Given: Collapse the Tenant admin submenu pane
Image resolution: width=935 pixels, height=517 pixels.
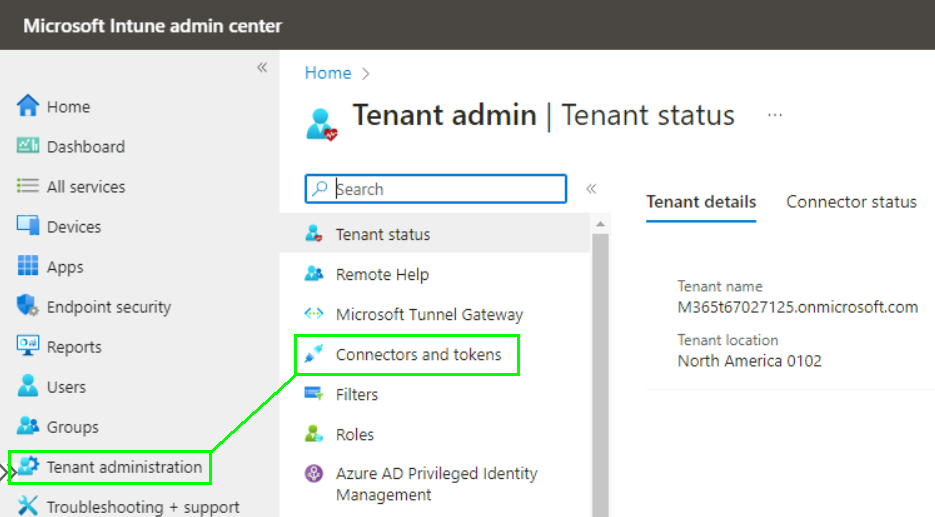Looking at the screenshot, I should [x=591, y=189].
